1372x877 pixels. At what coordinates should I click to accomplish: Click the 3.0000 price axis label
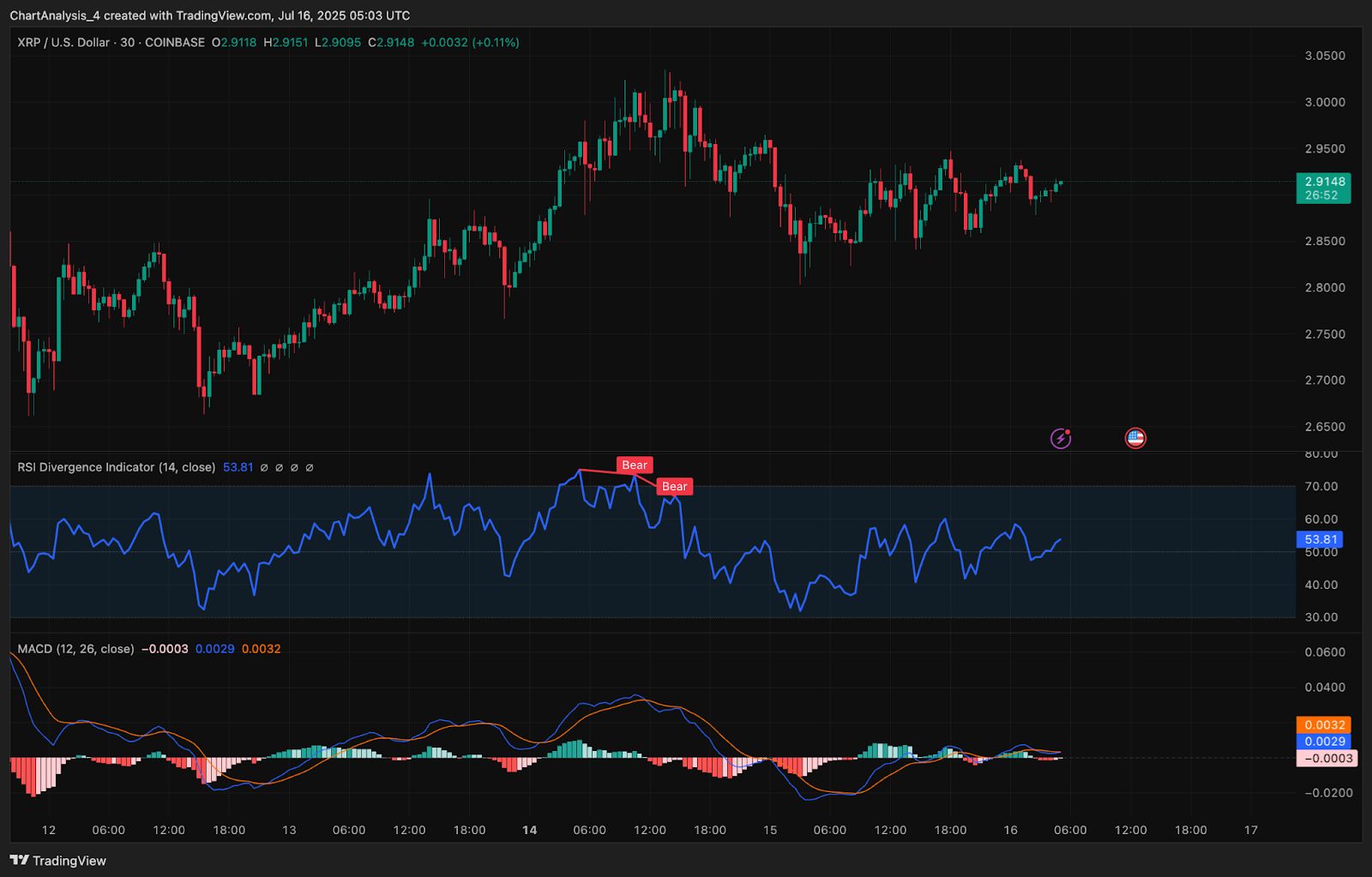click(x=1325, y=102)
